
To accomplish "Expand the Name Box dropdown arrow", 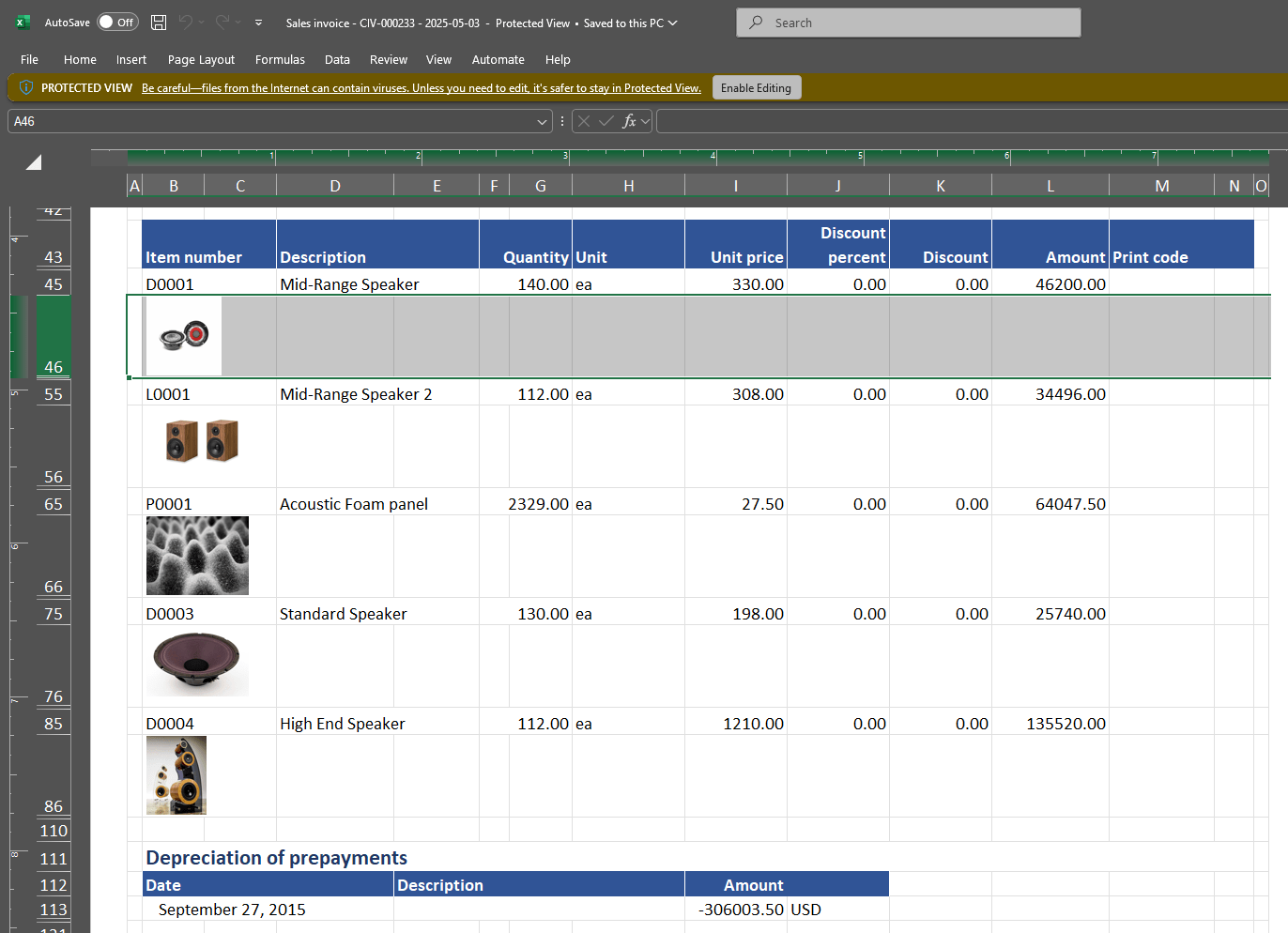I will click(x=542, y=121).
